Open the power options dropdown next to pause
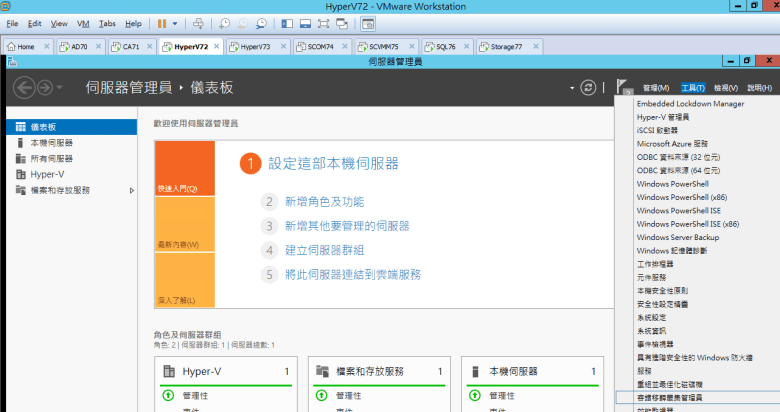The height and width of the screenshot is (412, 780). [x=176, y=22]
